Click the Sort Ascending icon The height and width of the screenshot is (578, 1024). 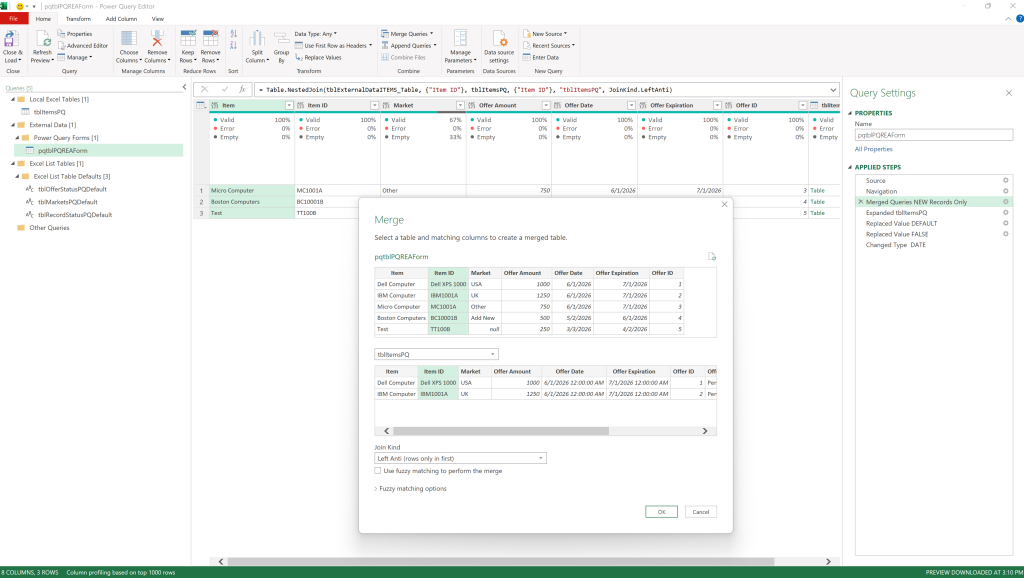233,34
